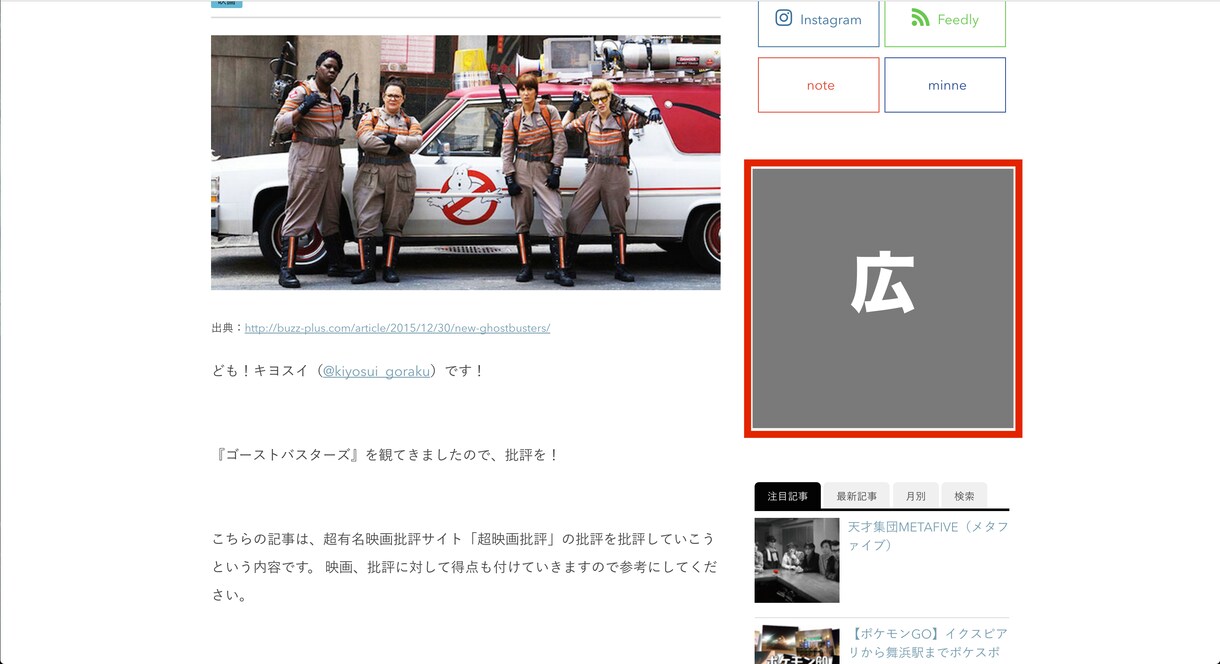This screenshot has width=1220, height=664.
Task: Click the Feedly RSS icon
Action: (920, 18)
